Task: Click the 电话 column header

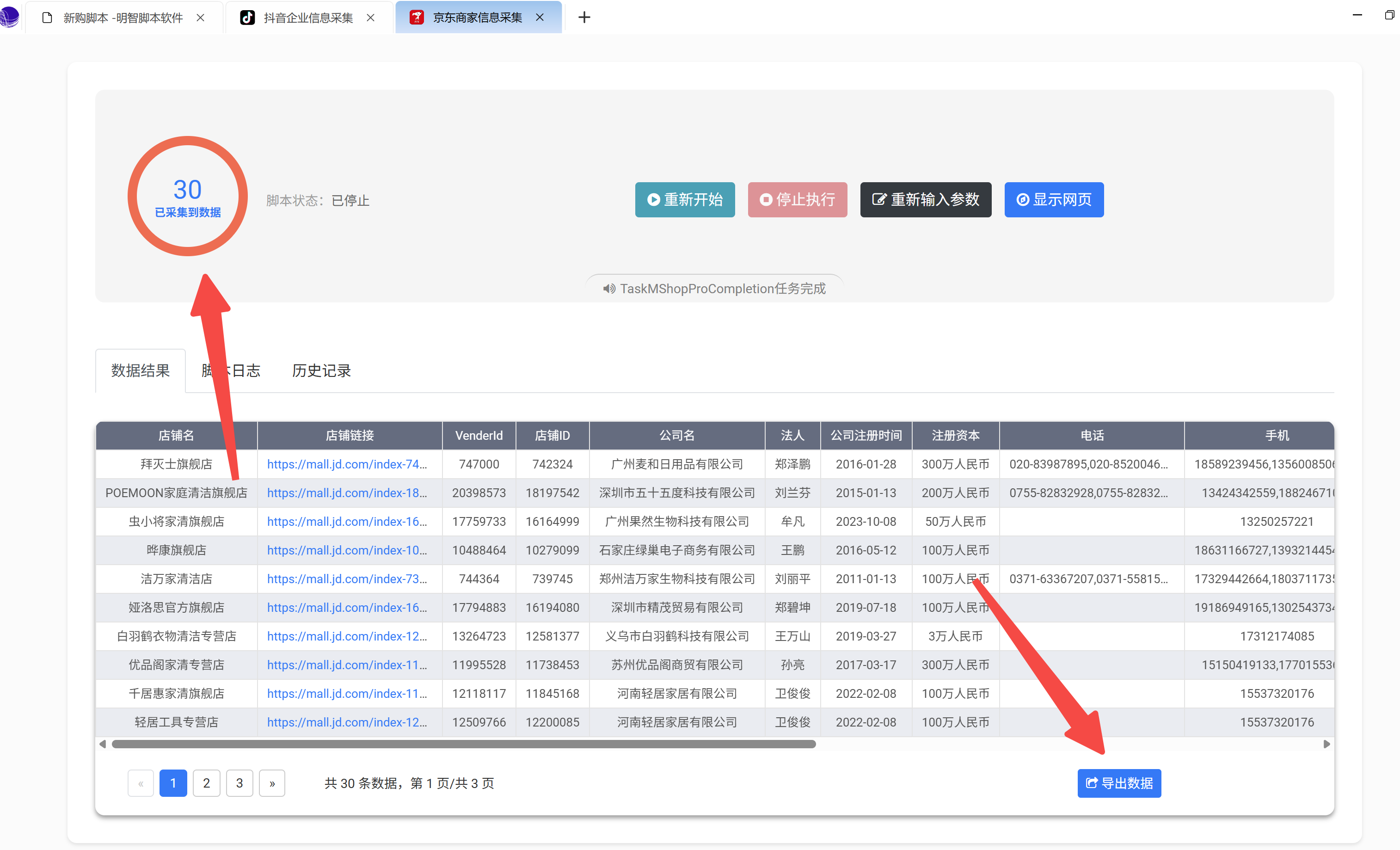Action: (x=1092, y=435)
